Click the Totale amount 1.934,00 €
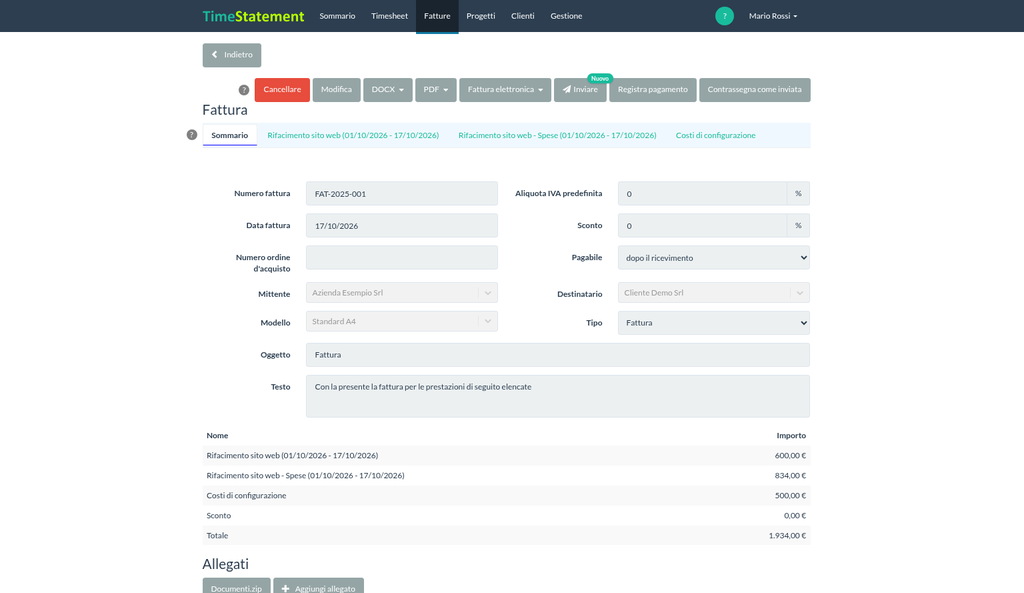1024x593 pixels. (x=787, y=536)
